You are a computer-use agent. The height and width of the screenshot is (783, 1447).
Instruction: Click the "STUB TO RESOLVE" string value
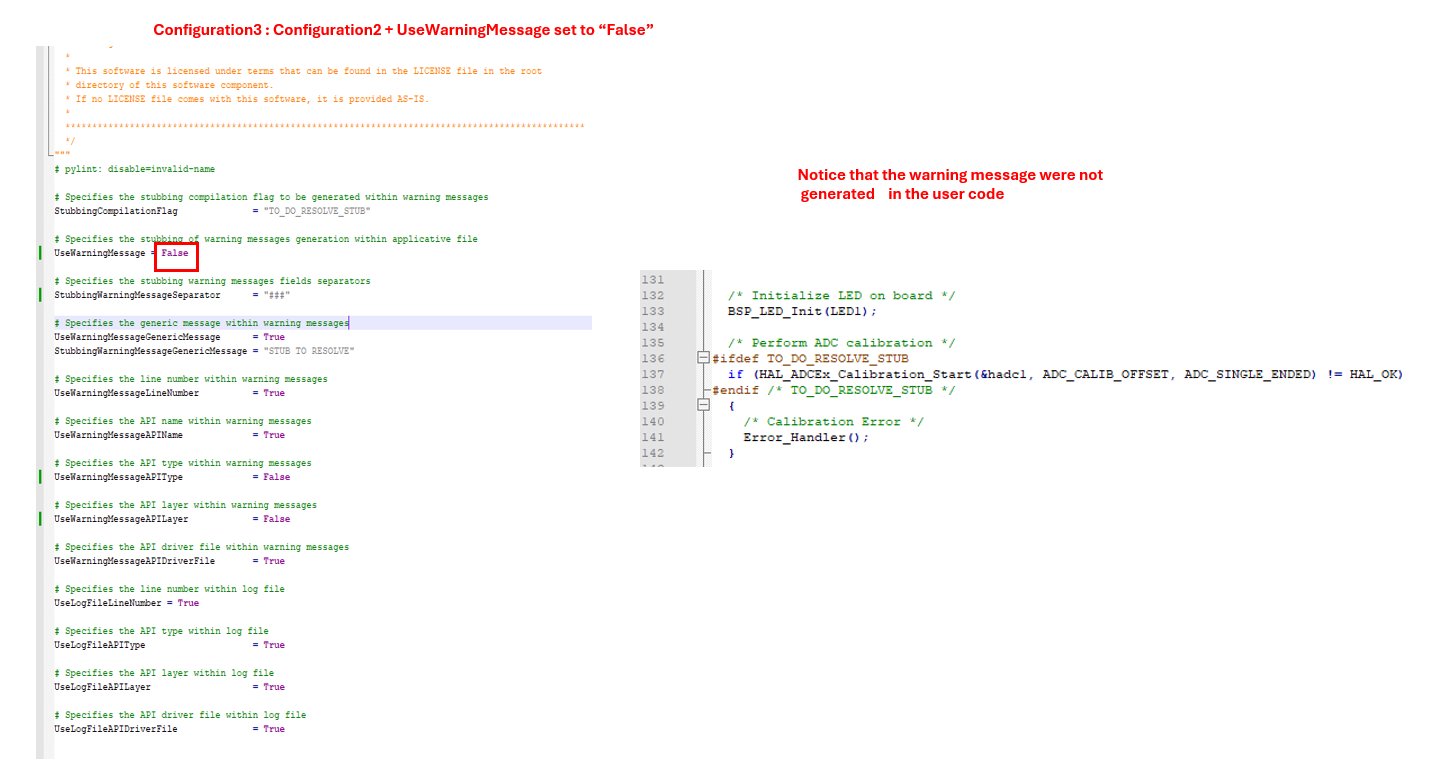pyautogui.click(x=308, y=352)
